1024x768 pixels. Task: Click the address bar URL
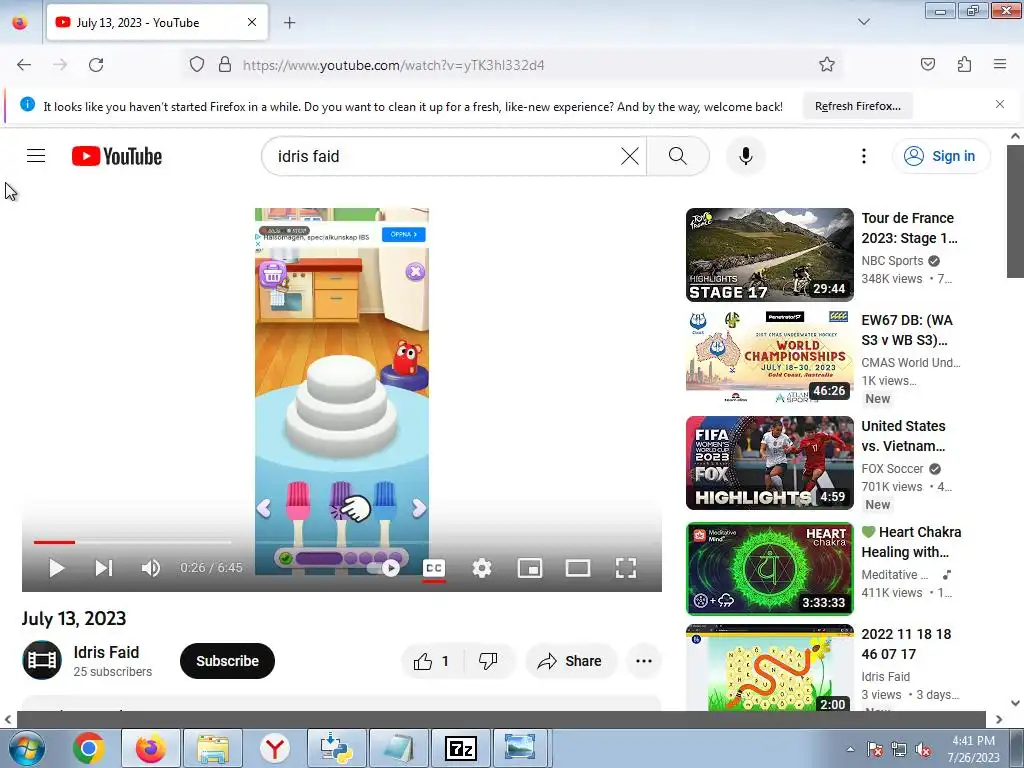(x=394, y=65)
